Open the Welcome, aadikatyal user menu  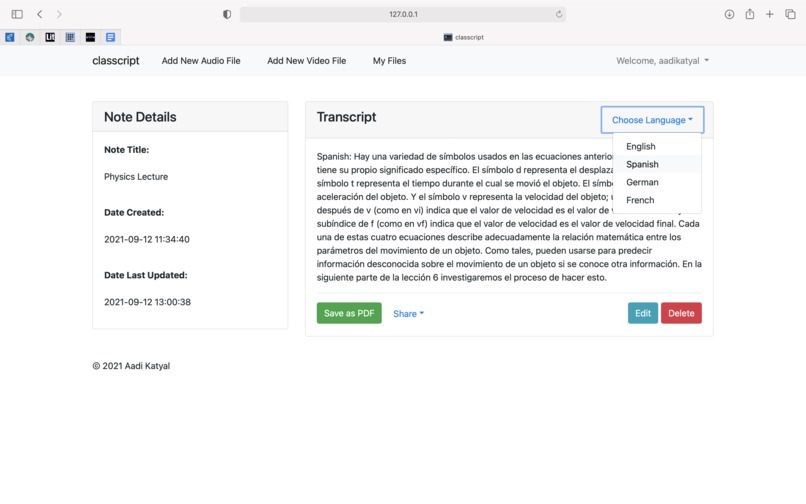(x=663, y=61)
